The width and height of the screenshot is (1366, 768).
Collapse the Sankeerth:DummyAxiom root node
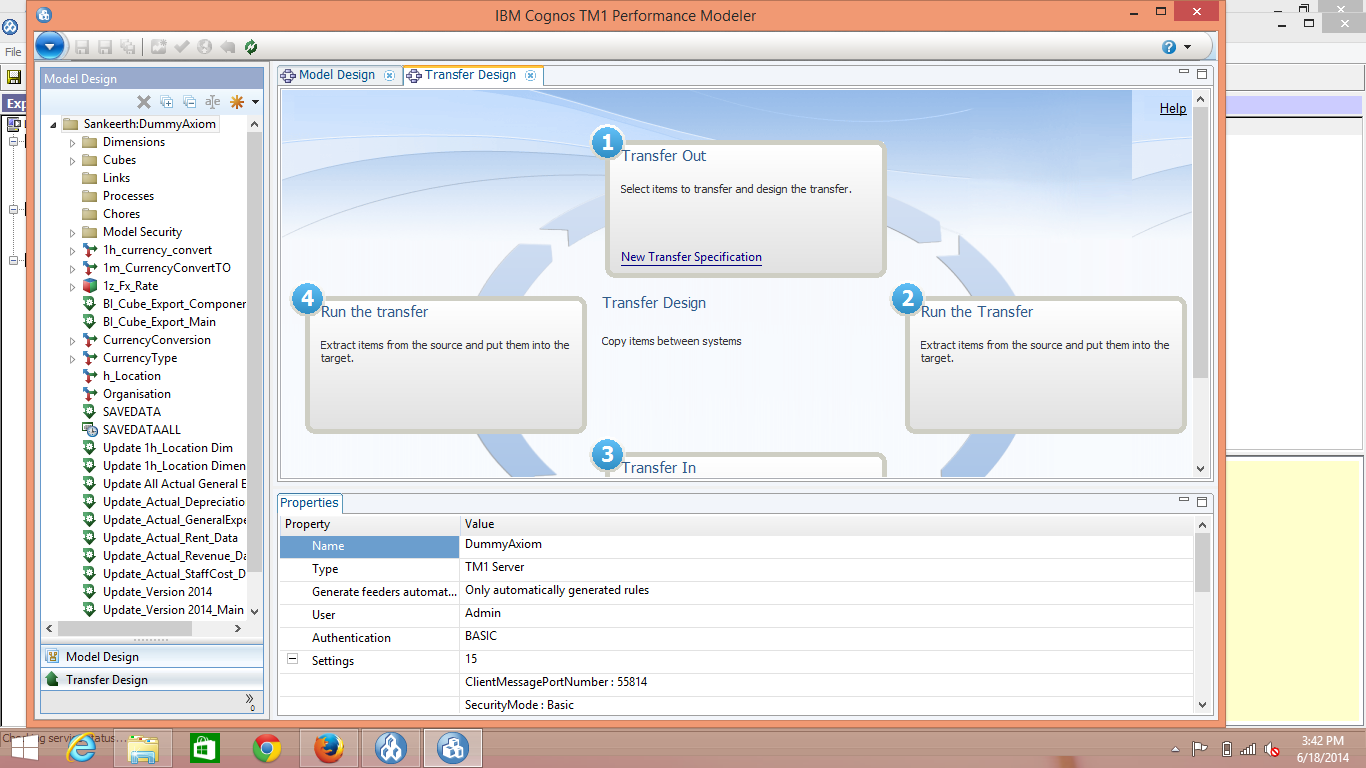(x=53, y=125)
